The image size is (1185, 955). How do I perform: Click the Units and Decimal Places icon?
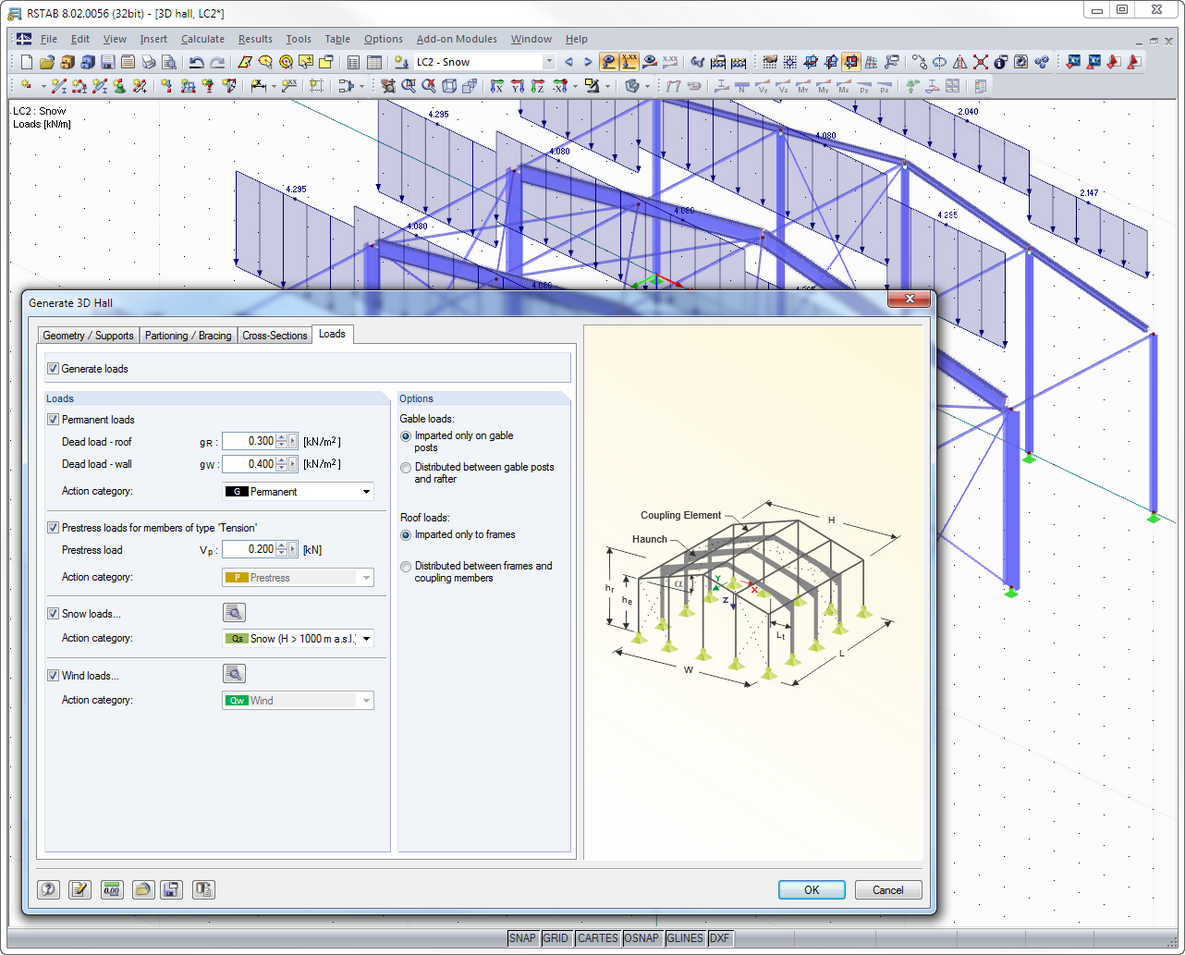pos(111,889)
